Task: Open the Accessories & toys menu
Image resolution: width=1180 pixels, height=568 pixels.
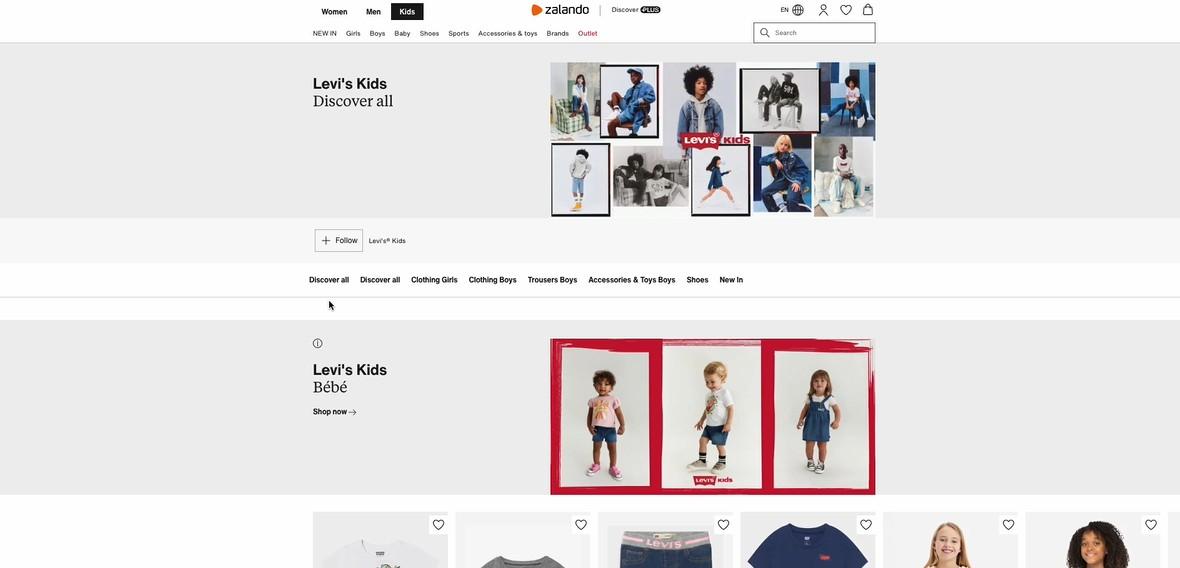Action: [x=508, y=33]
